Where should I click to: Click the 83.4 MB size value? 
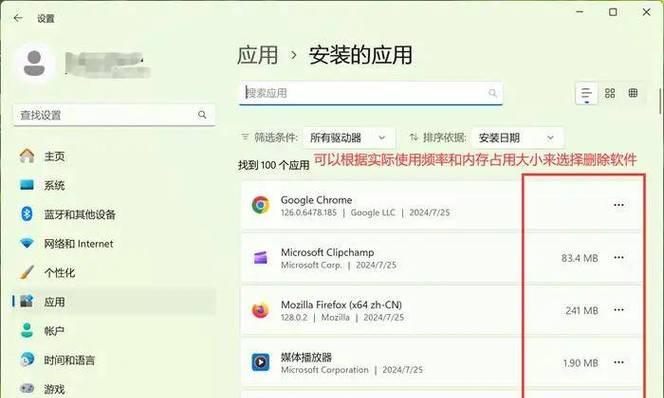point(580,258)
